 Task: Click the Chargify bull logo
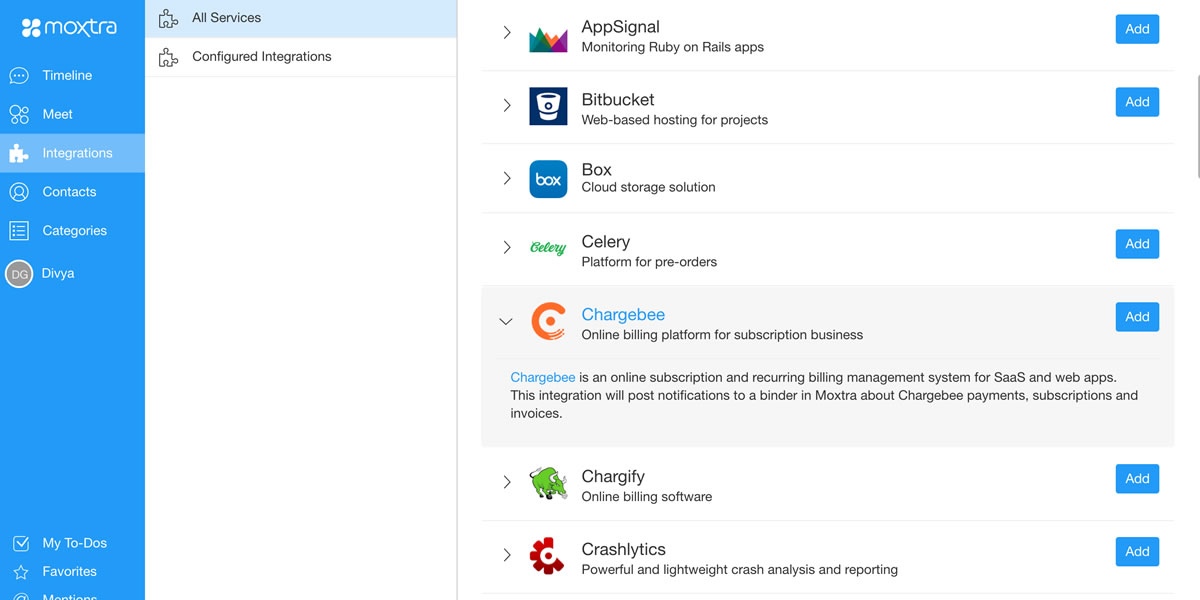point(548,483)
